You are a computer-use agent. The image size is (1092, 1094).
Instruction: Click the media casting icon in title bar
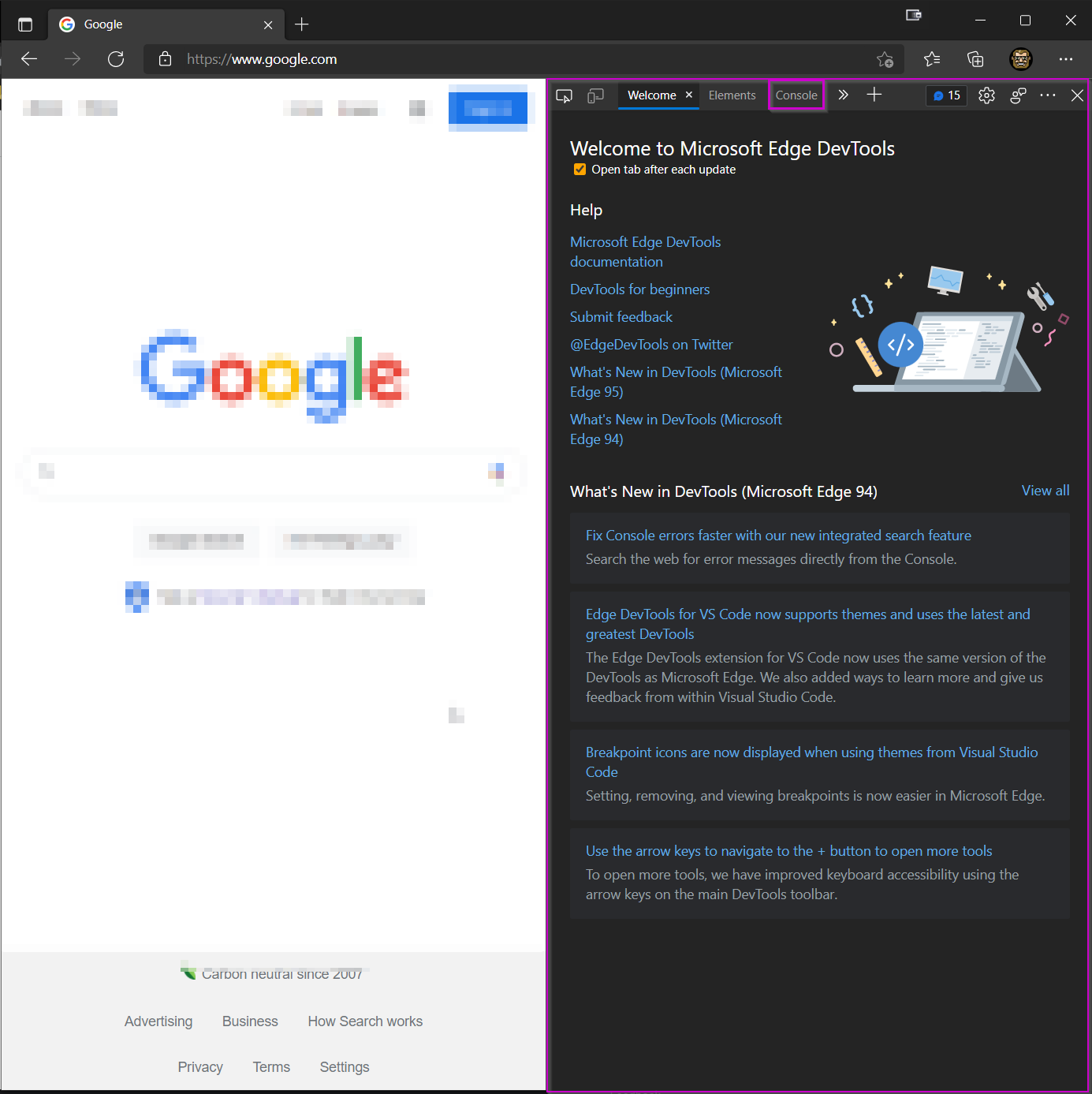914,15
